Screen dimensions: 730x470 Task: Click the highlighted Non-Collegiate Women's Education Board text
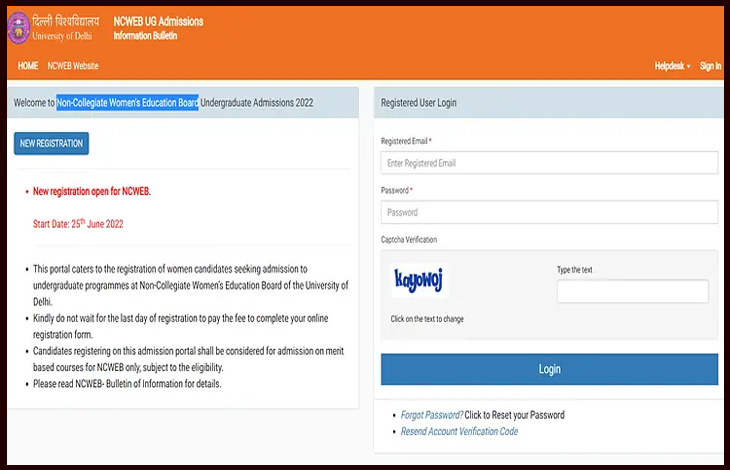point(127,103)
